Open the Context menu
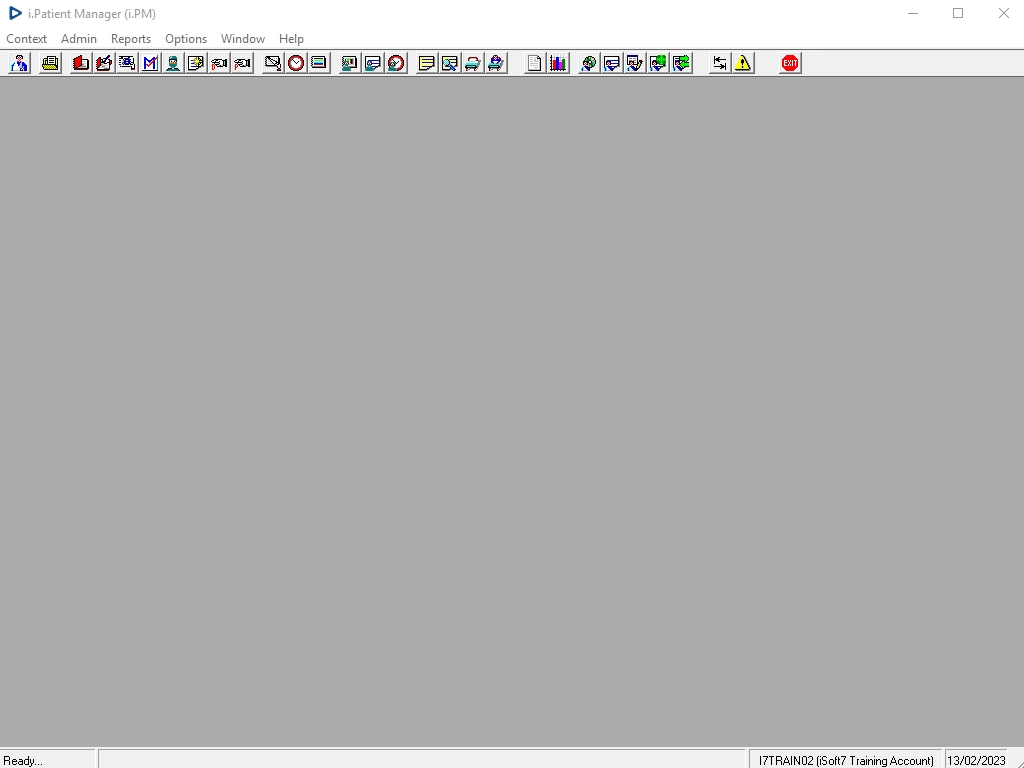1024x768 pixels. 27,39
